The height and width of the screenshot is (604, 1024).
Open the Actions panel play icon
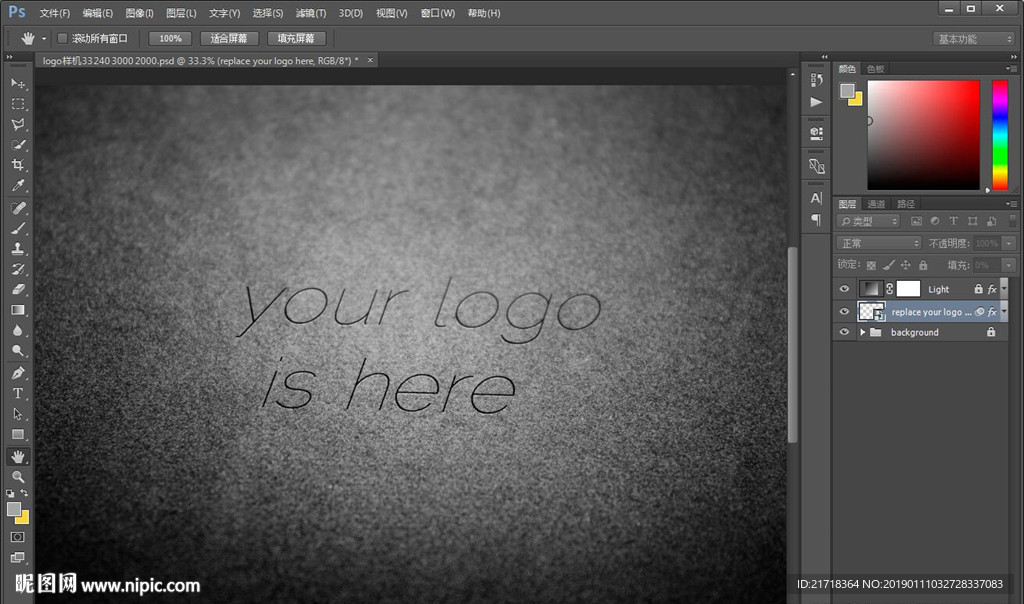click(x=816, y=102)
